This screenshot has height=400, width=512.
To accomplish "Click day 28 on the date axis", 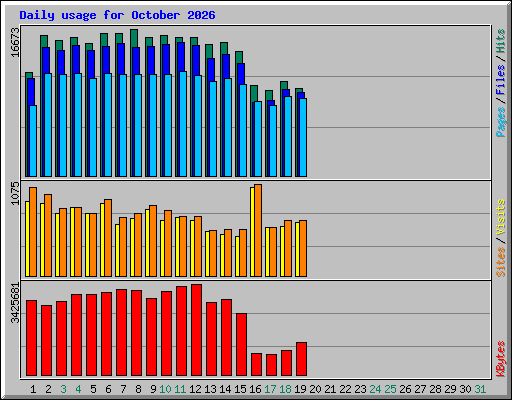I will [x=435, y=389].
